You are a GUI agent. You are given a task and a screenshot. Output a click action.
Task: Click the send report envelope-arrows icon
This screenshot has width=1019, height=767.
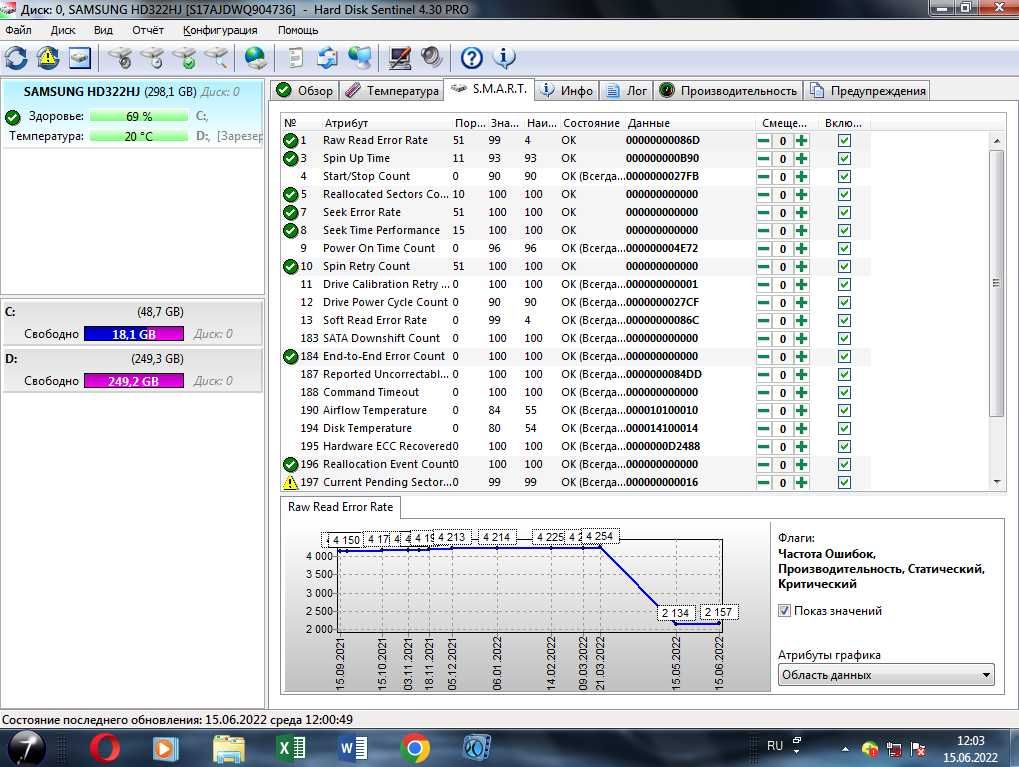pos(327,58)
